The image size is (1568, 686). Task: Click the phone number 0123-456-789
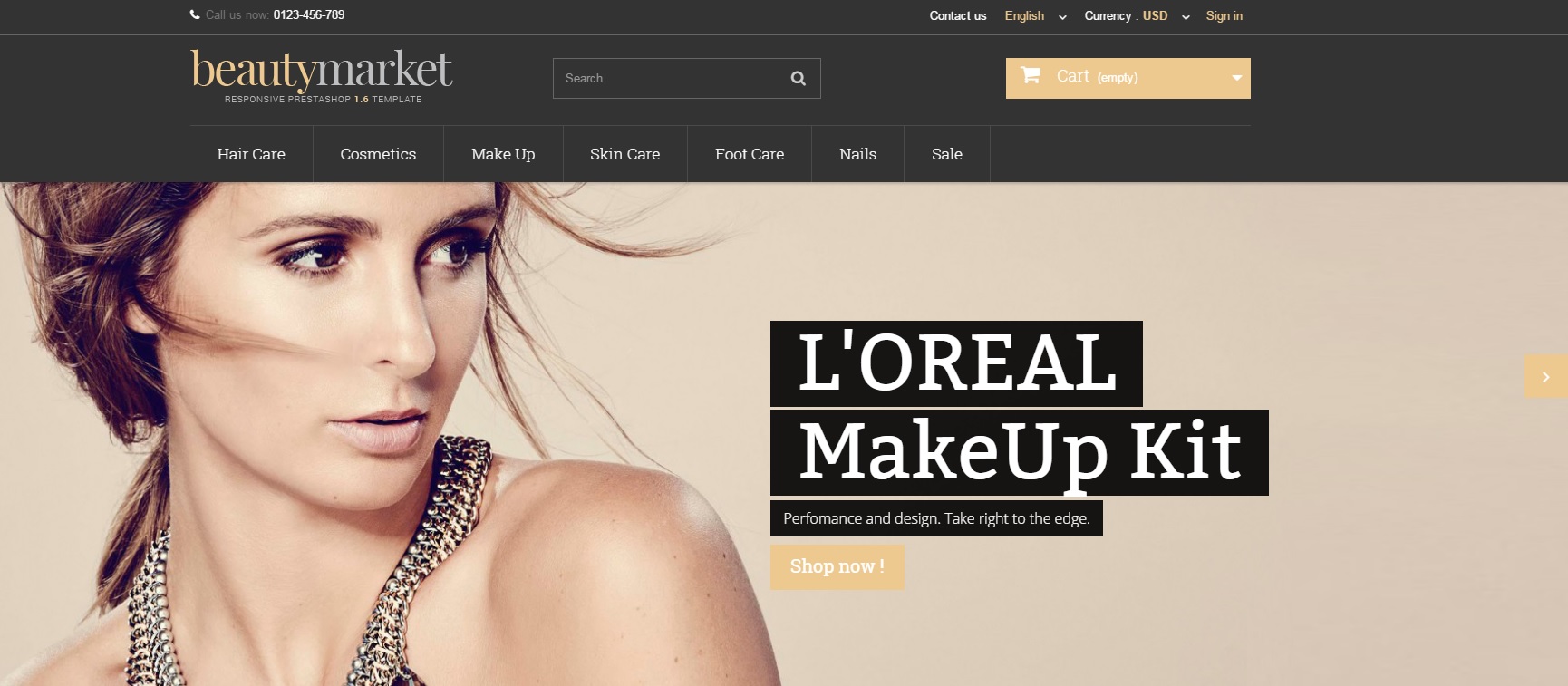pos(309,14)
